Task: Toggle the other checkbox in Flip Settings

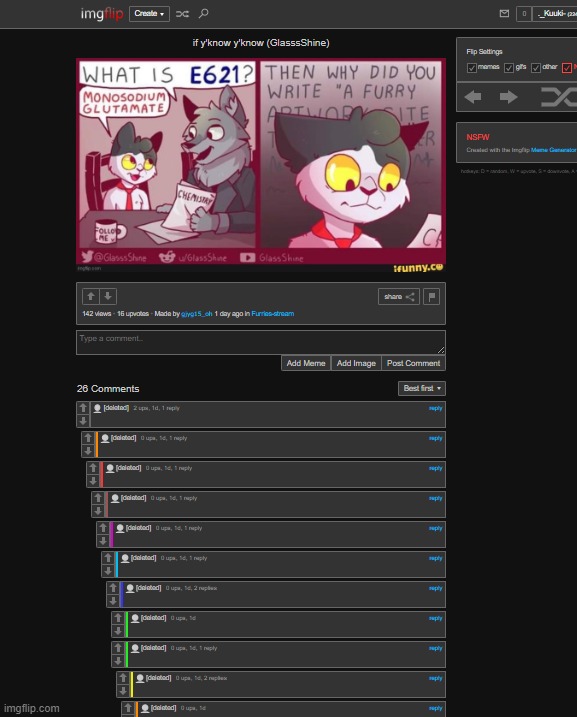Action: [536, 68]
